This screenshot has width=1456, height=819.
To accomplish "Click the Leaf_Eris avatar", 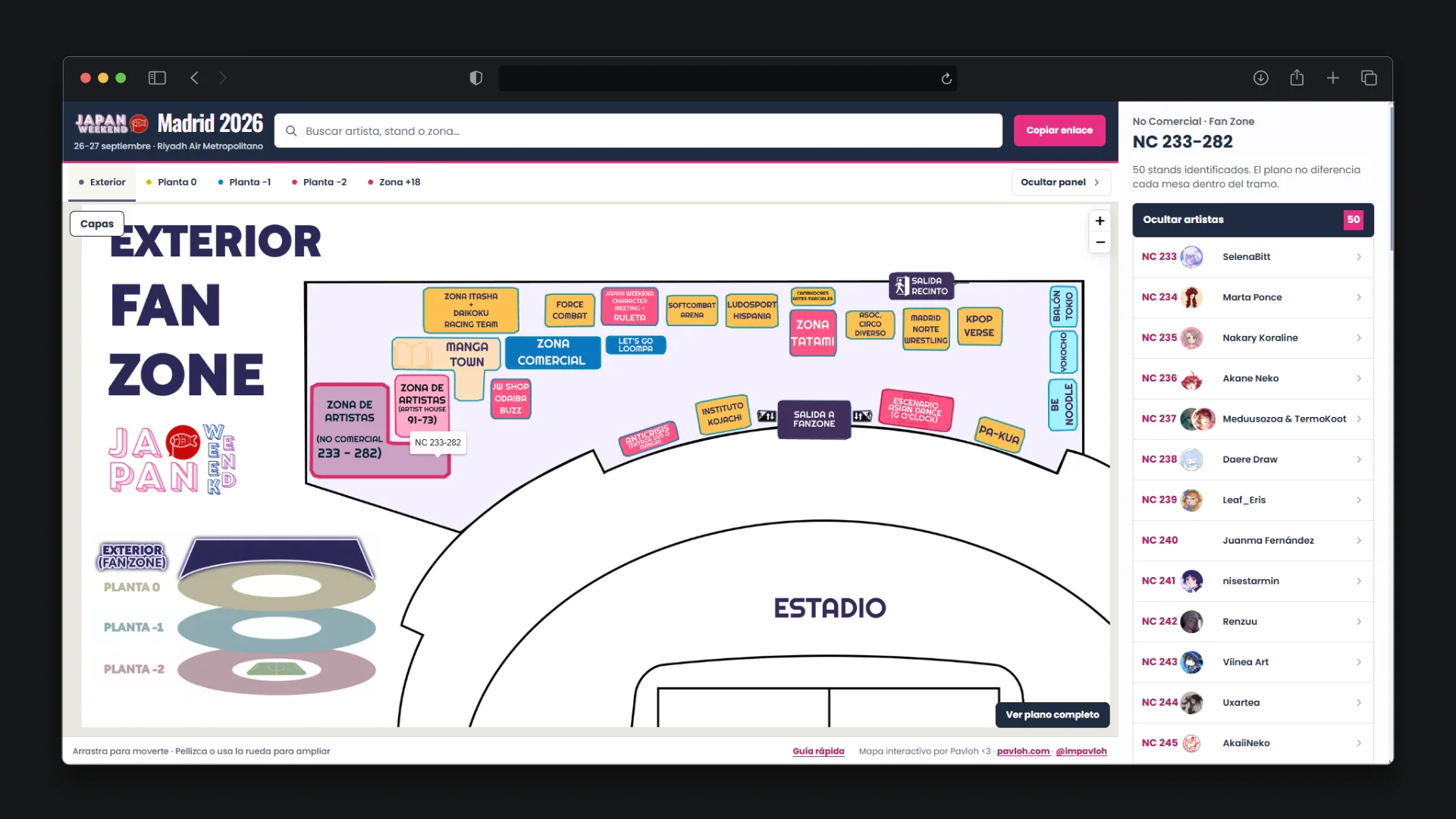I will click(1191, 500).
